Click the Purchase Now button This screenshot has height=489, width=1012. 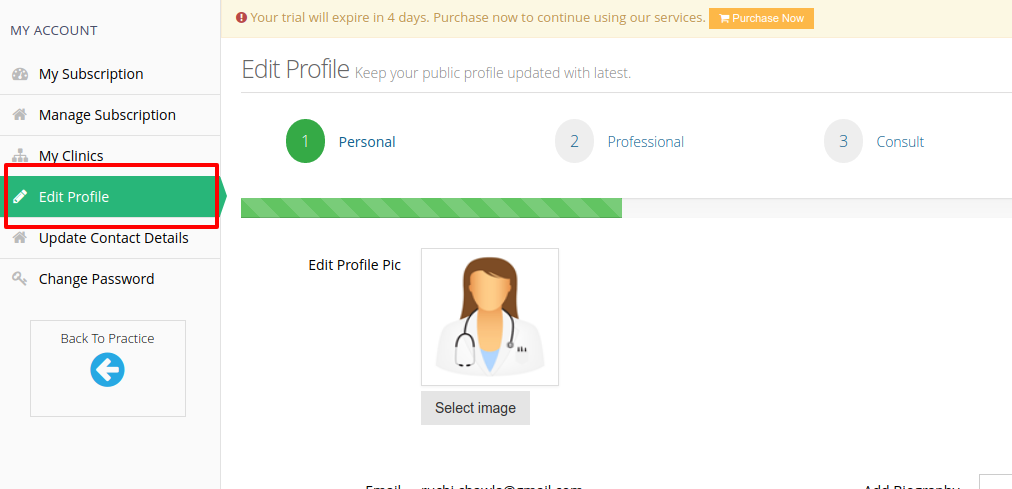[762, 18]
